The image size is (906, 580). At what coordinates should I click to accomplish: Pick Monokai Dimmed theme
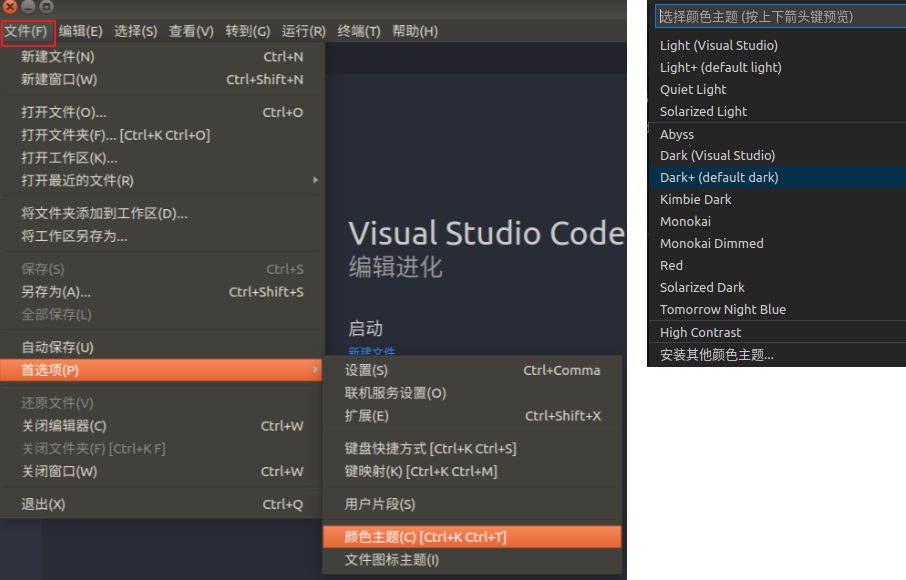pos(777,243)
